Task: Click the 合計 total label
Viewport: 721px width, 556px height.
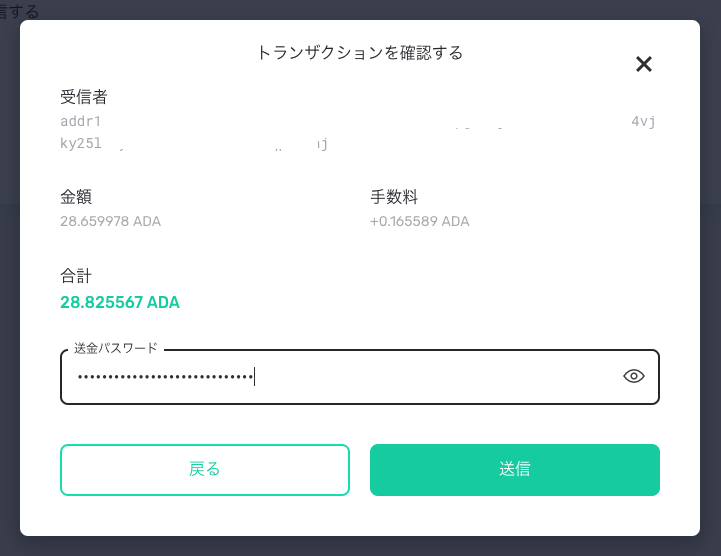Action: 76,275
